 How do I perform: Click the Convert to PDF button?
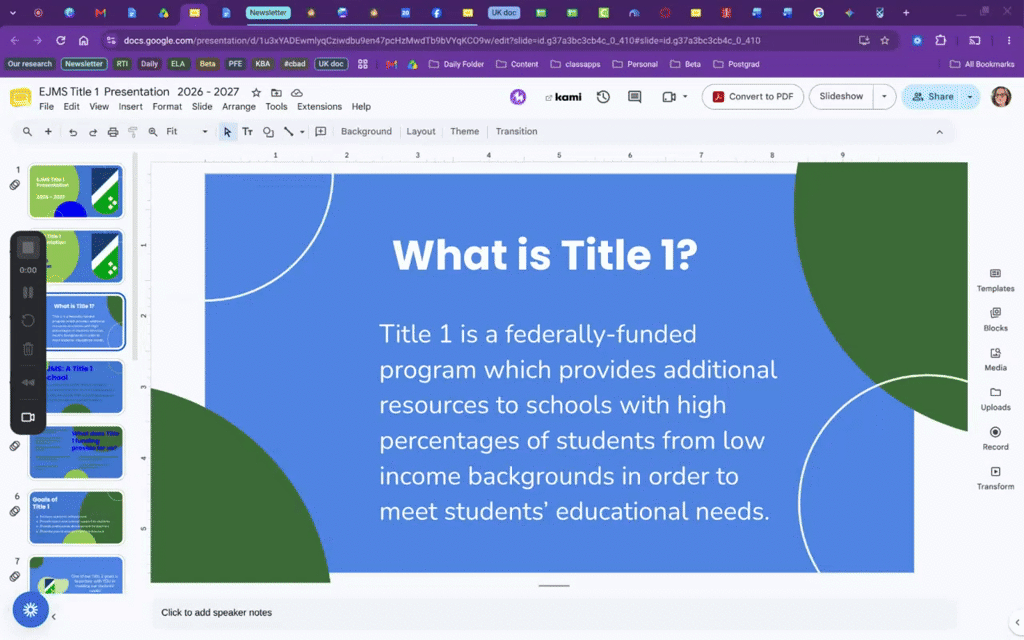(752, 97)
